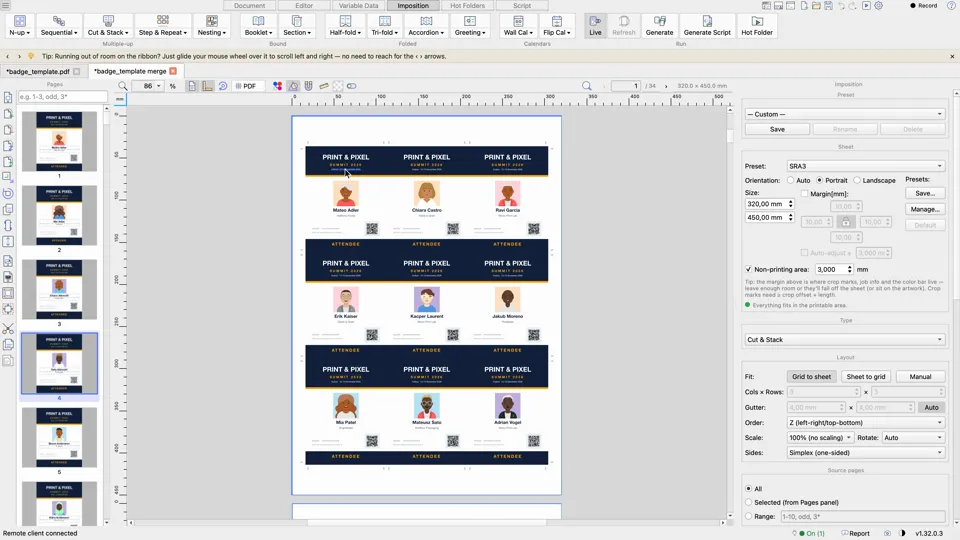Select the Accordion fold tool

click(426, 26)
